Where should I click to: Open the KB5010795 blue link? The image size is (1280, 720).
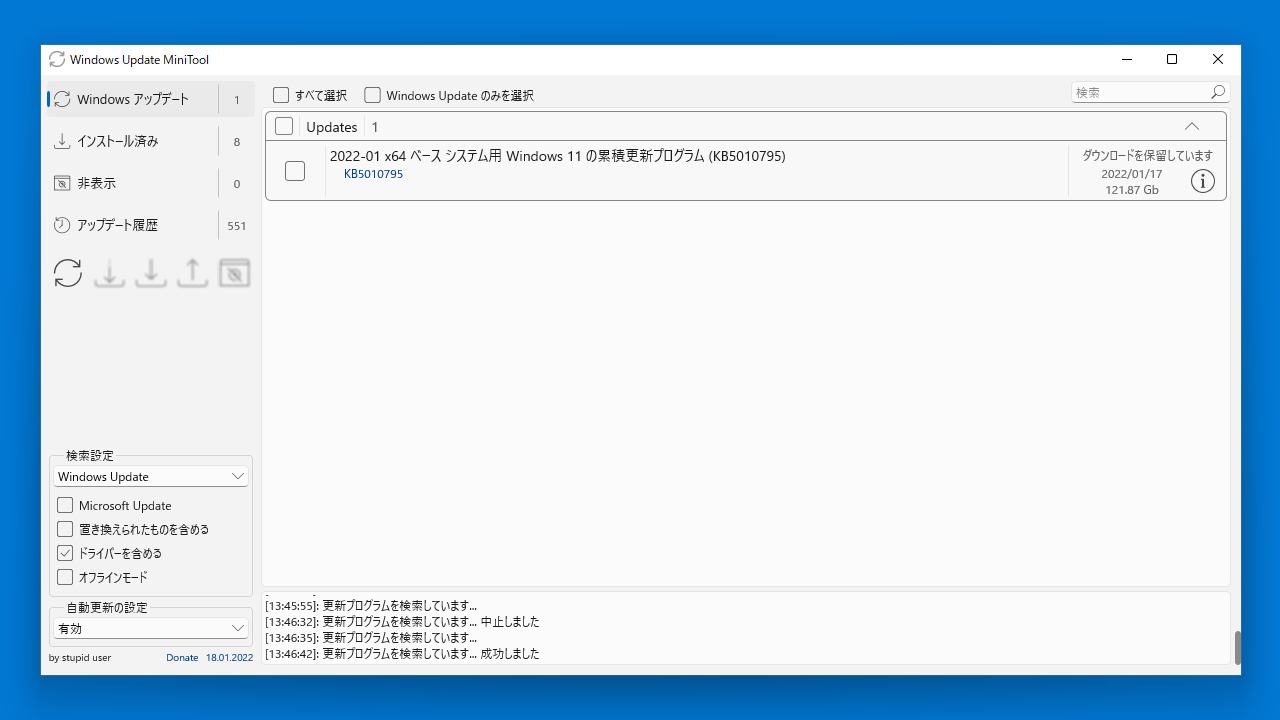[x=374, y=174]
